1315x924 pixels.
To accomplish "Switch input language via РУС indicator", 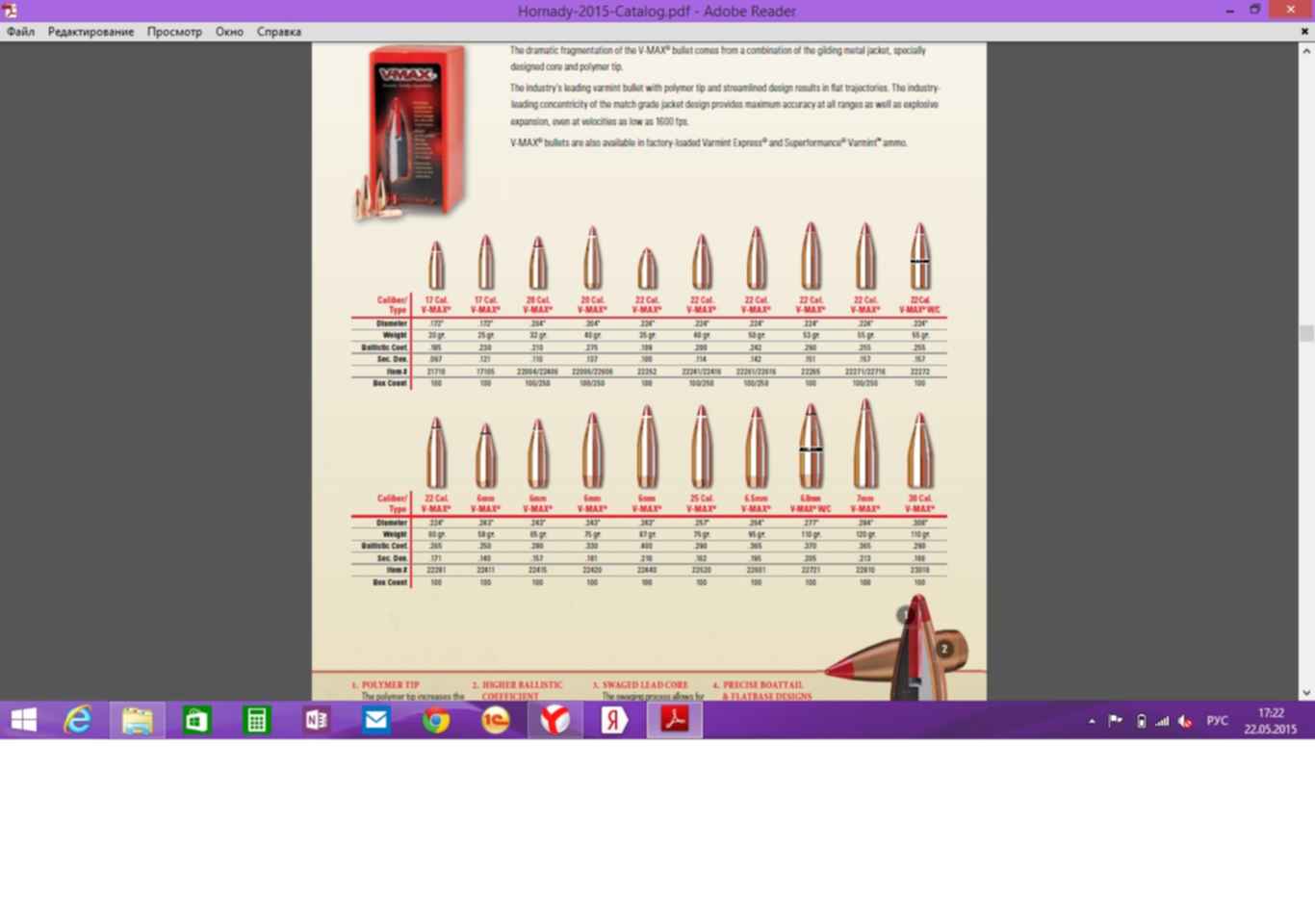I will pos(1217,721).
